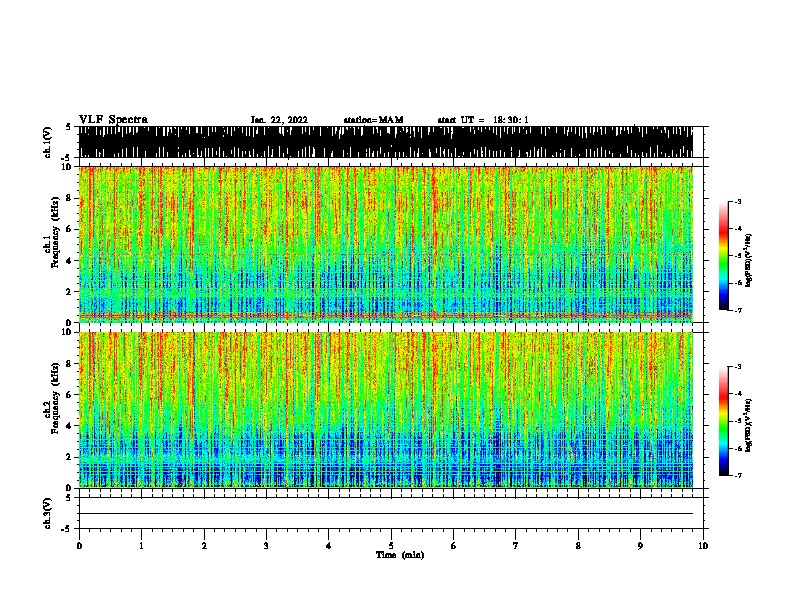Click the time axis tick label "8"
Viewport: 792px width, 612px height.
(x=578, y=546)
